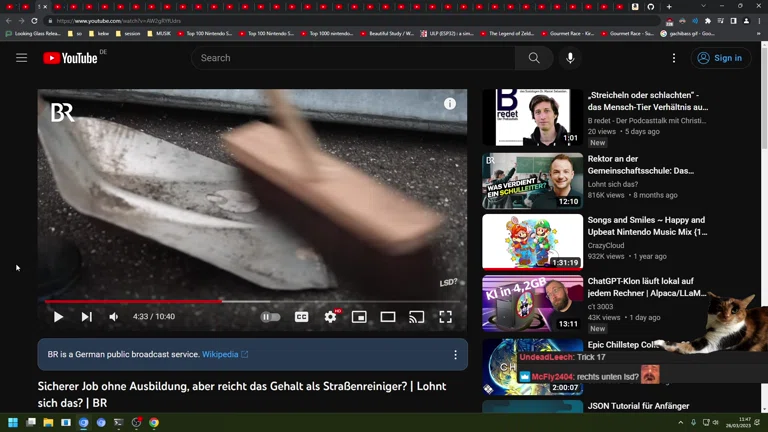This screenshot has height=432, width=768.
Task: Open the Wikipedia link about BR
Action: [225, 354]
